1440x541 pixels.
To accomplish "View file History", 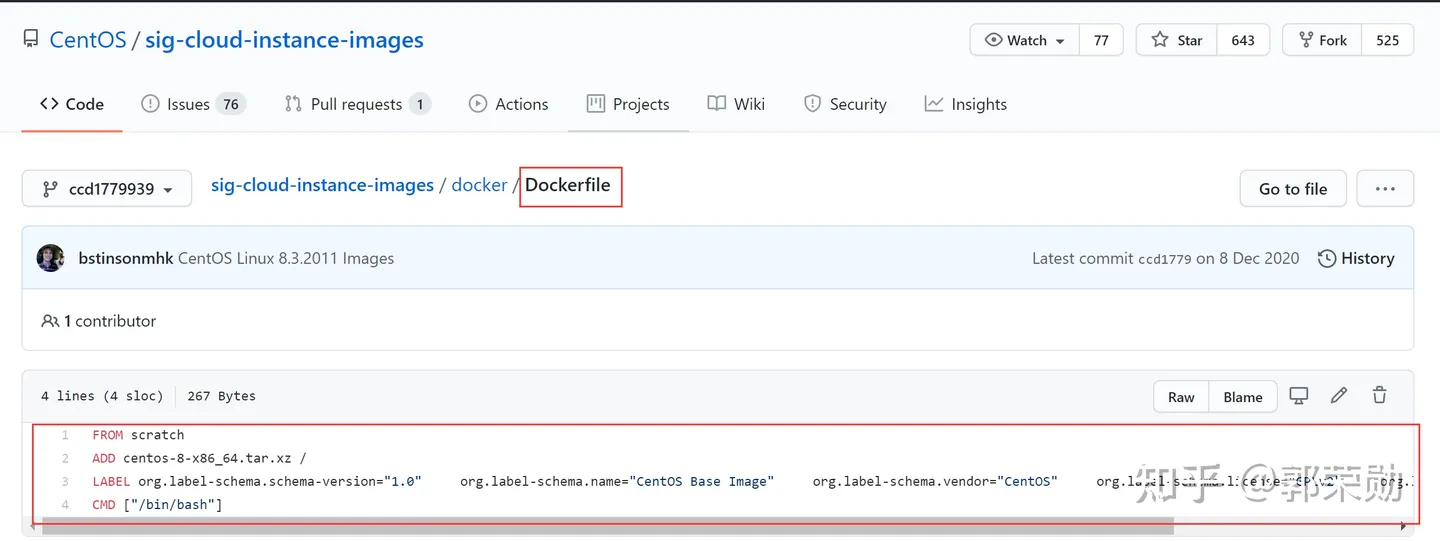I will 1356,258.
